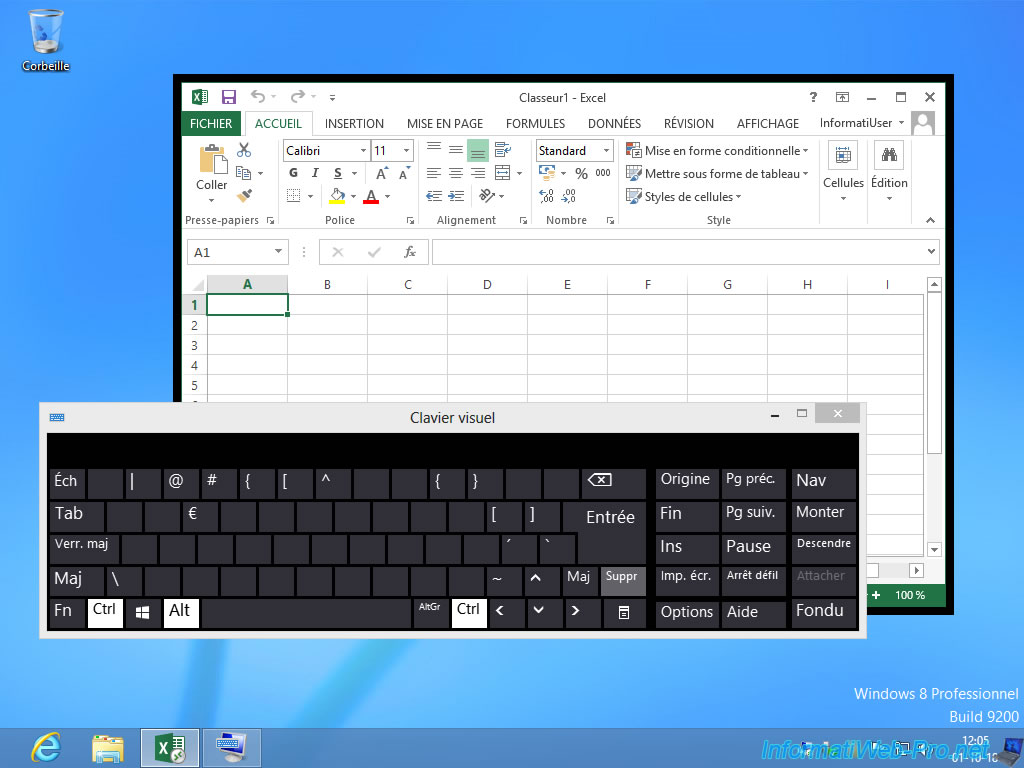
Task: Toggle underline S formatting
Action: click(x=338, y=173)
